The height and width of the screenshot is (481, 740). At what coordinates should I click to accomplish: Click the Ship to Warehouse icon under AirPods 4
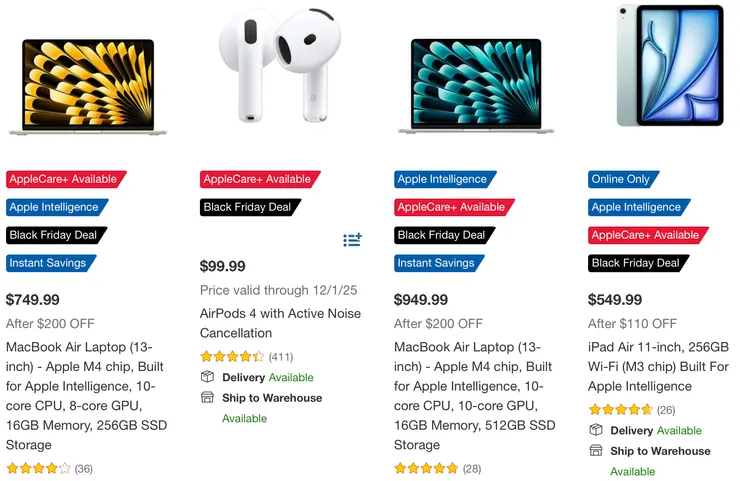[208, 397]
